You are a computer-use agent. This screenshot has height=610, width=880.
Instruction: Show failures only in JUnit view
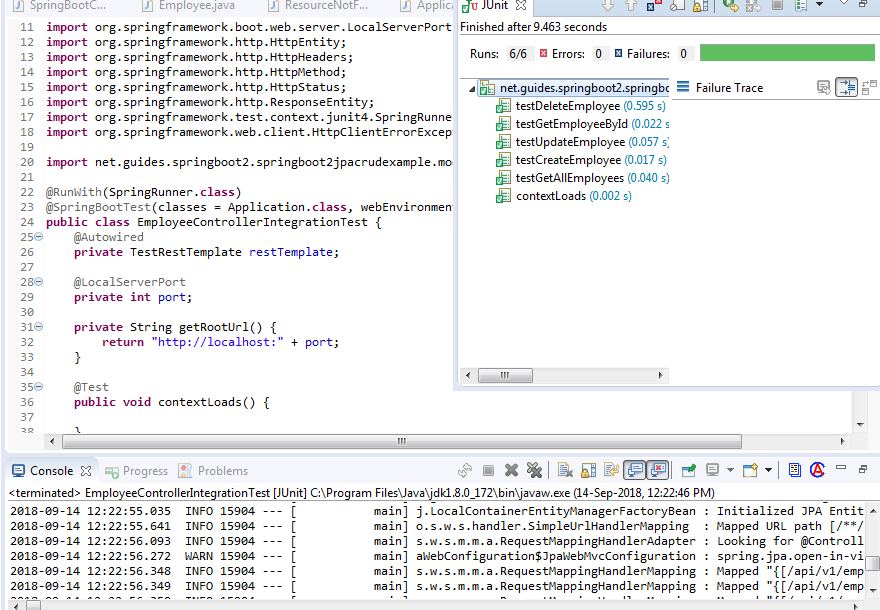click(649, 8)
